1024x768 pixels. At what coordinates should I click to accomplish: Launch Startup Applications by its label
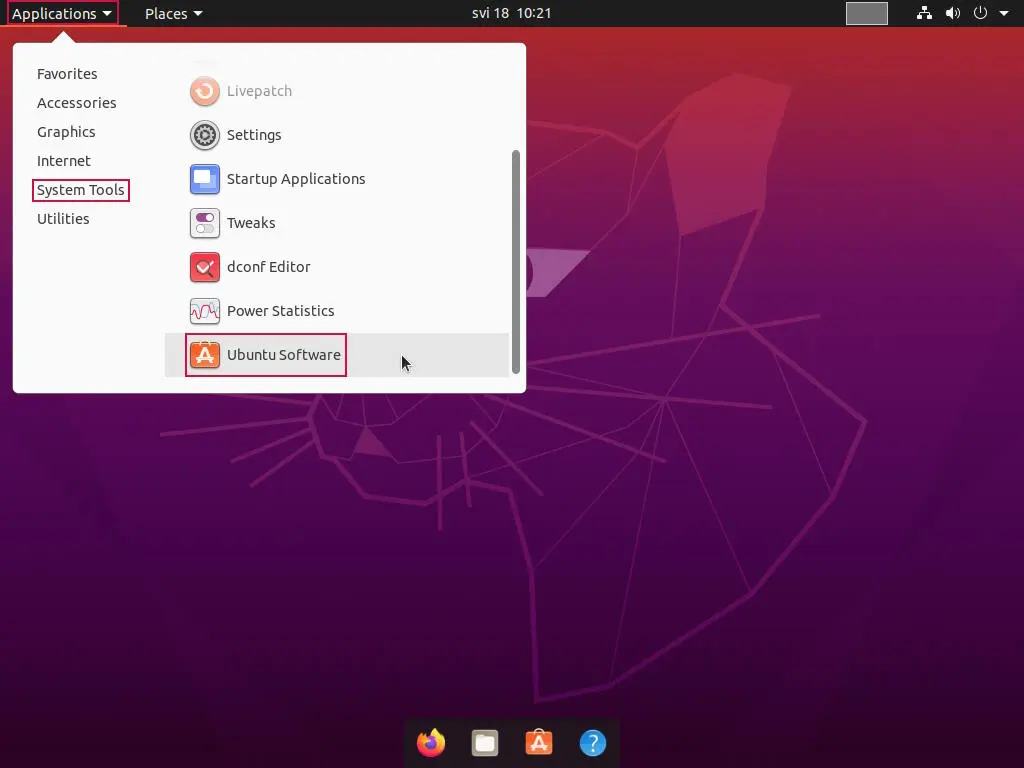(296, 179)
